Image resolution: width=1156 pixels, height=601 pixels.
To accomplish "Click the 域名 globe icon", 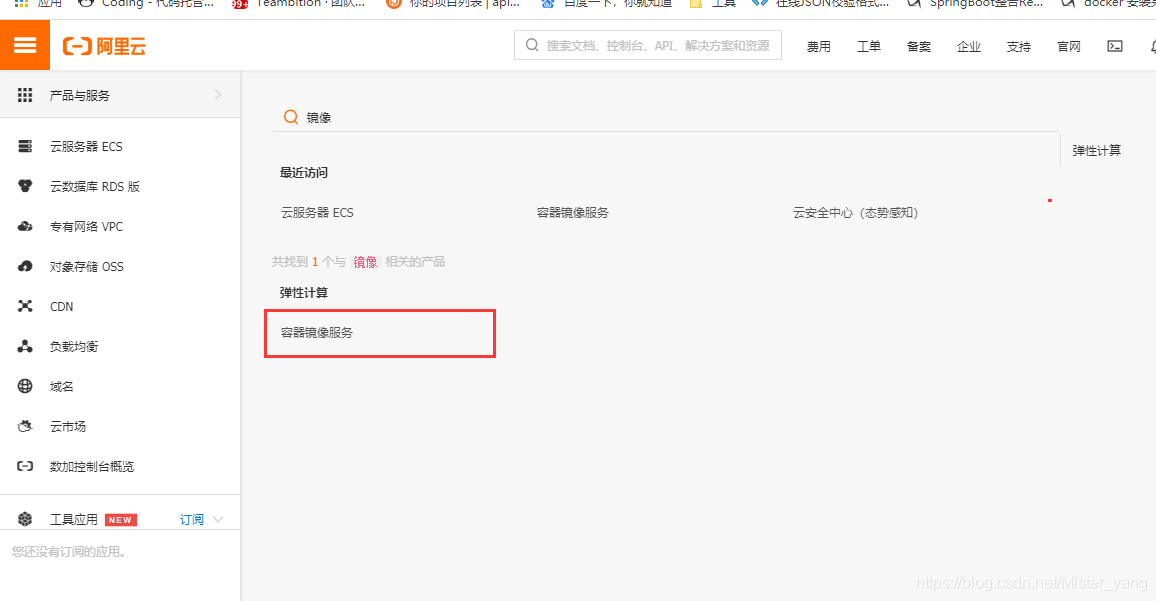I will [x=25, y=386].
